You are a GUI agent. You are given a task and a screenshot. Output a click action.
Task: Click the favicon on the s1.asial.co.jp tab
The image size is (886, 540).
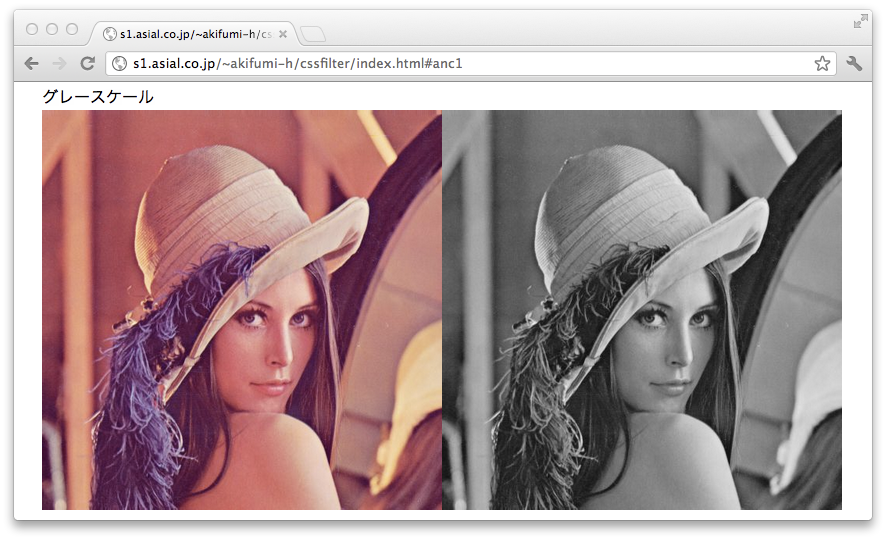pos(110,34)
